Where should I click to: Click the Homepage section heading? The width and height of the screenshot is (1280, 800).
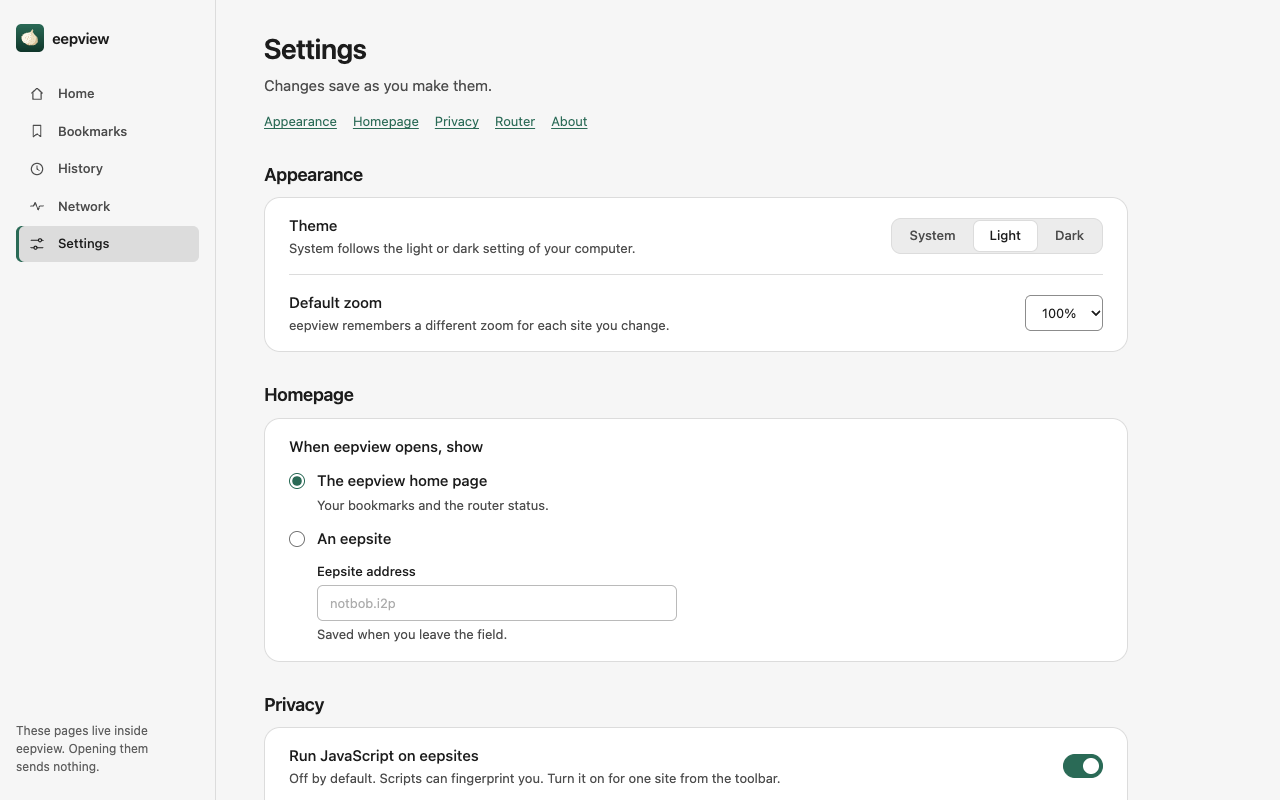309,395
